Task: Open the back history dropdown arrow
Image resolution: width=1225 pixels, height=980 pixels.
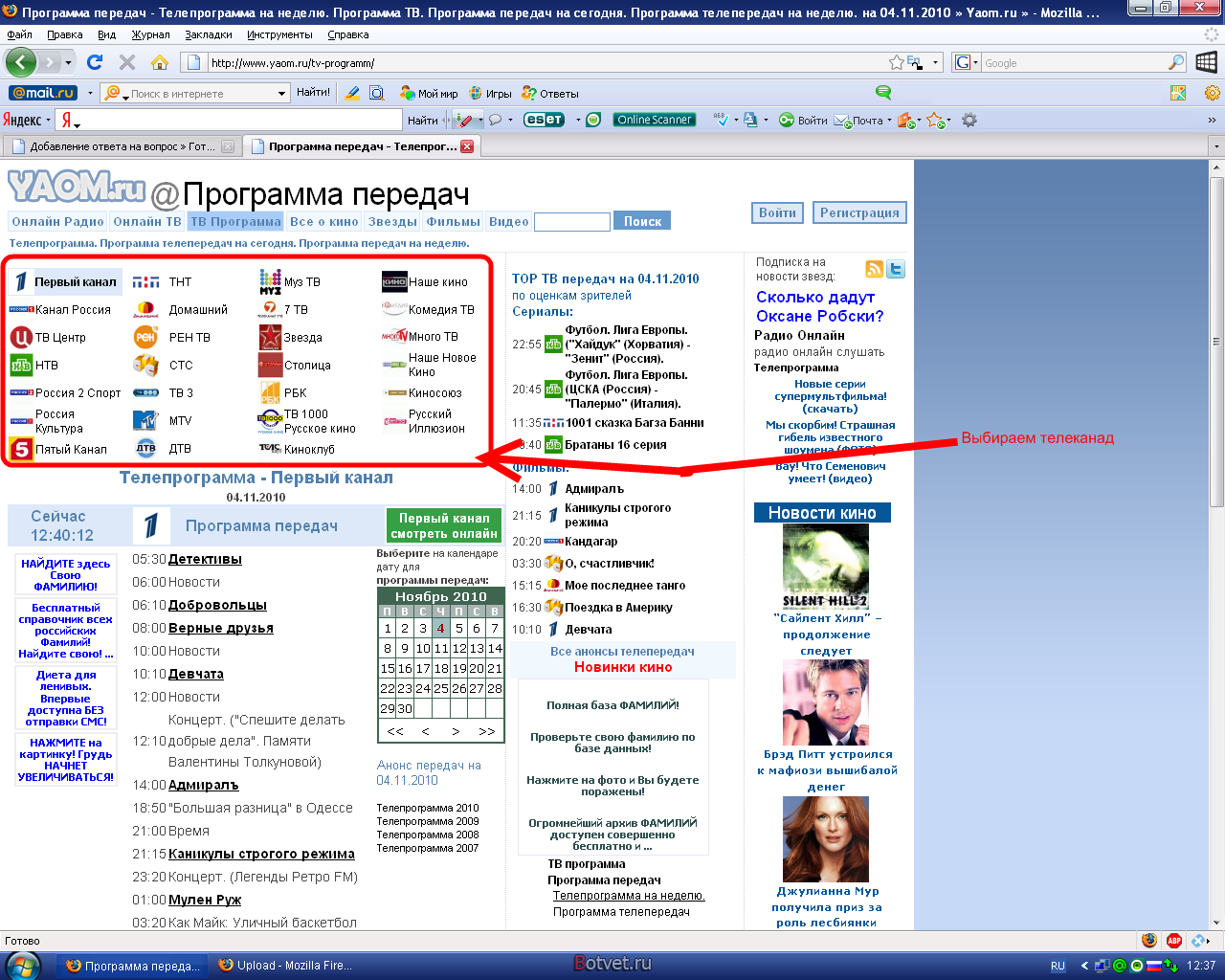Action: [x=68, y=62]
